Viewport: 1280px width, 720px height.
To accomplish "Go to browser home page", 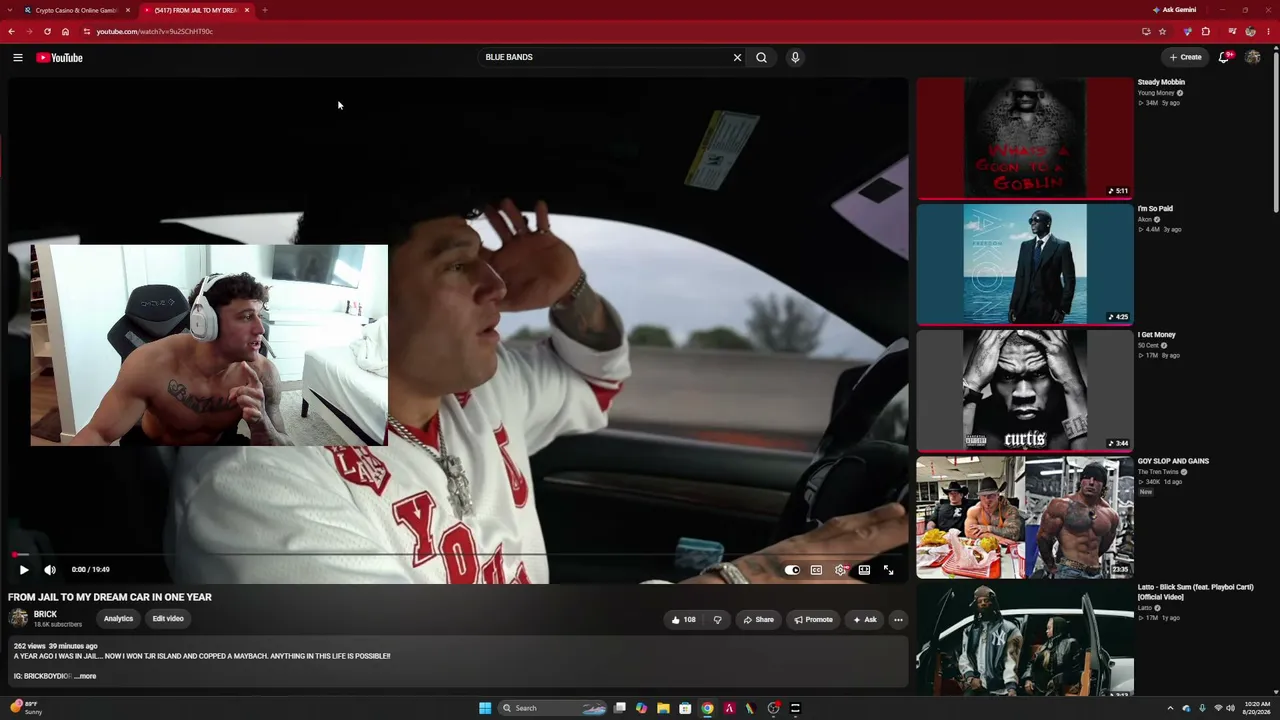I will pyautogui.click(x=65, y=32).
